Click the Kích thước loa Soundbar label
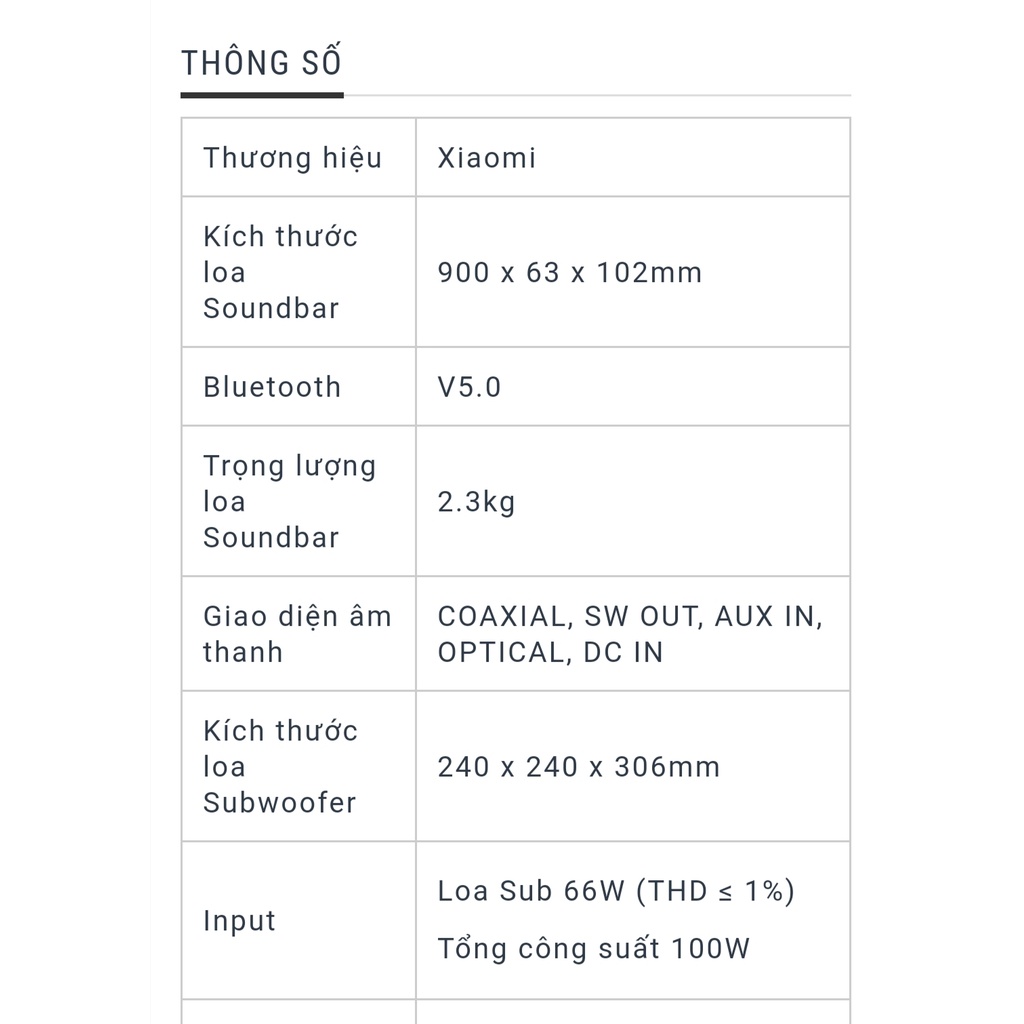This screenshot has height=1024, width=1024. tap(280, 272)
